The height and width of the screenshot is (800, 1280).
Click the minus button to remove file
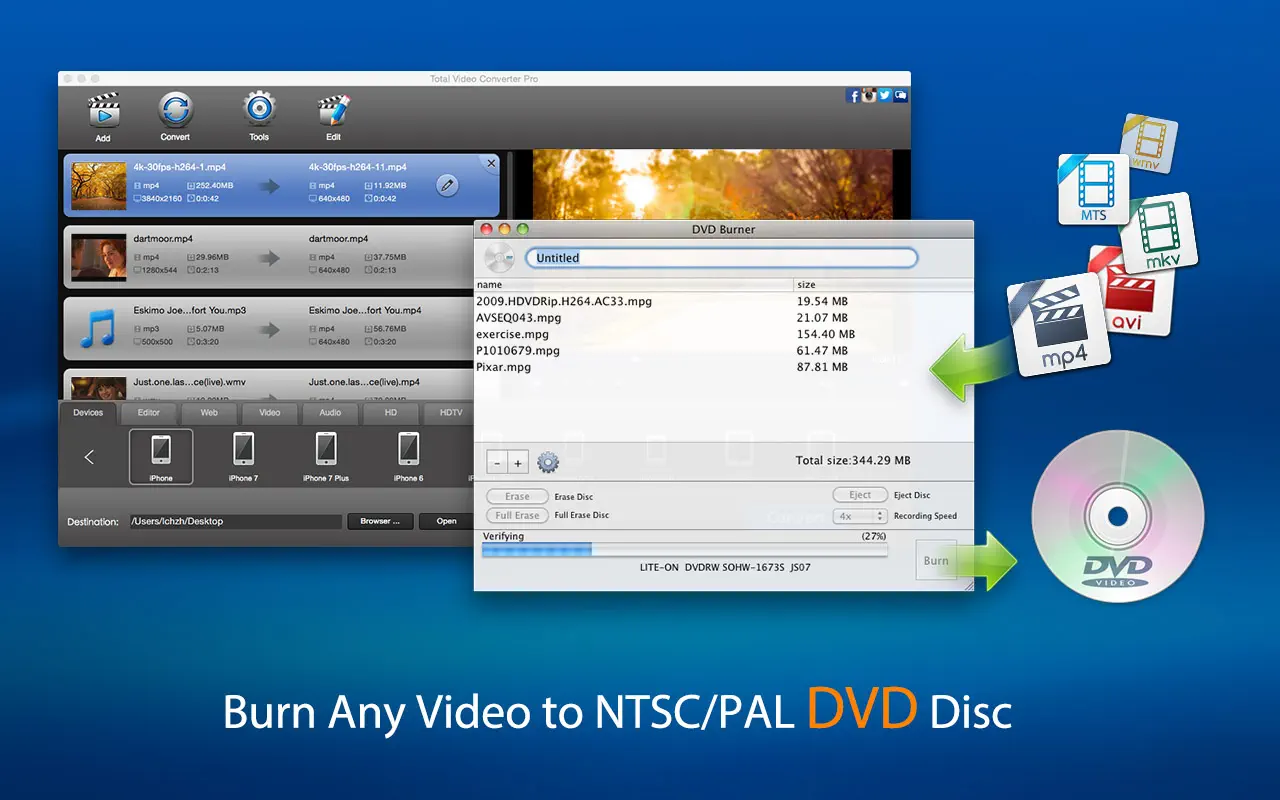point(497,463)
